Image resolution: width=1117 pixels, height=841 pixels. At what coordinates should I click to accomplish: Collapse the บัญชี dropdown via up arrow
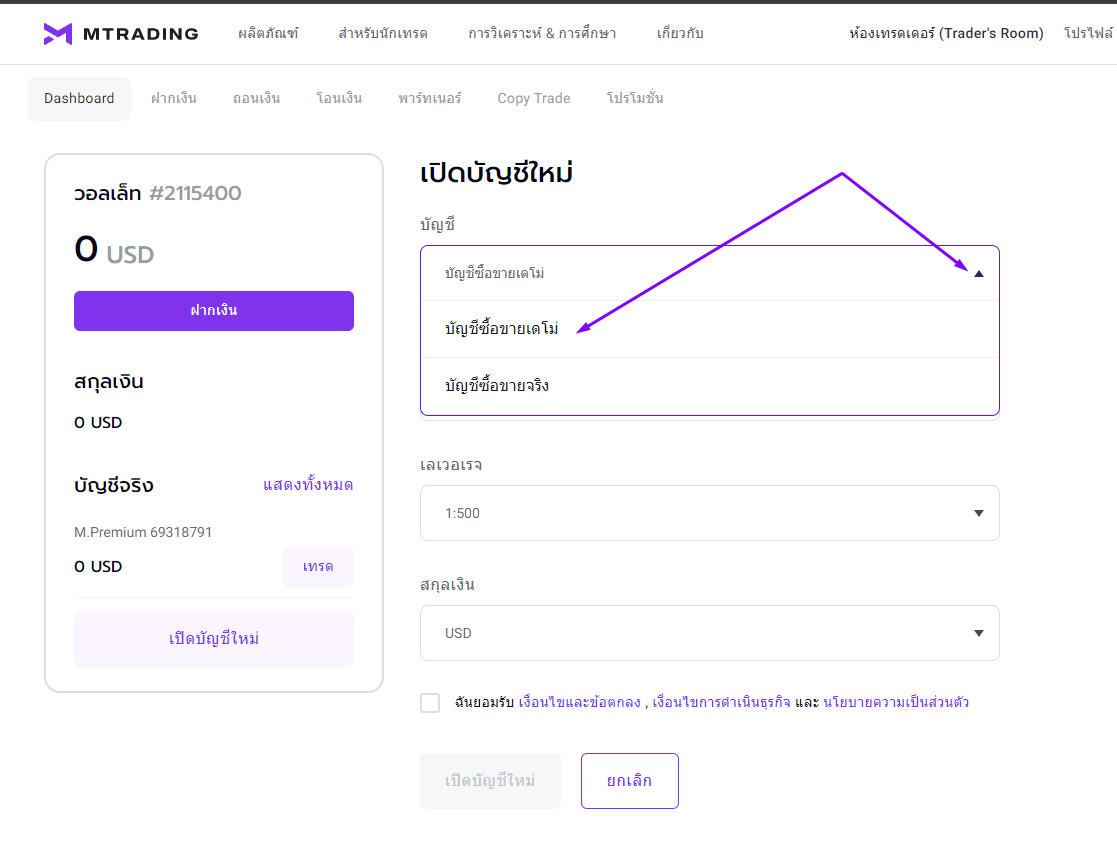click(x=979, y=273)
